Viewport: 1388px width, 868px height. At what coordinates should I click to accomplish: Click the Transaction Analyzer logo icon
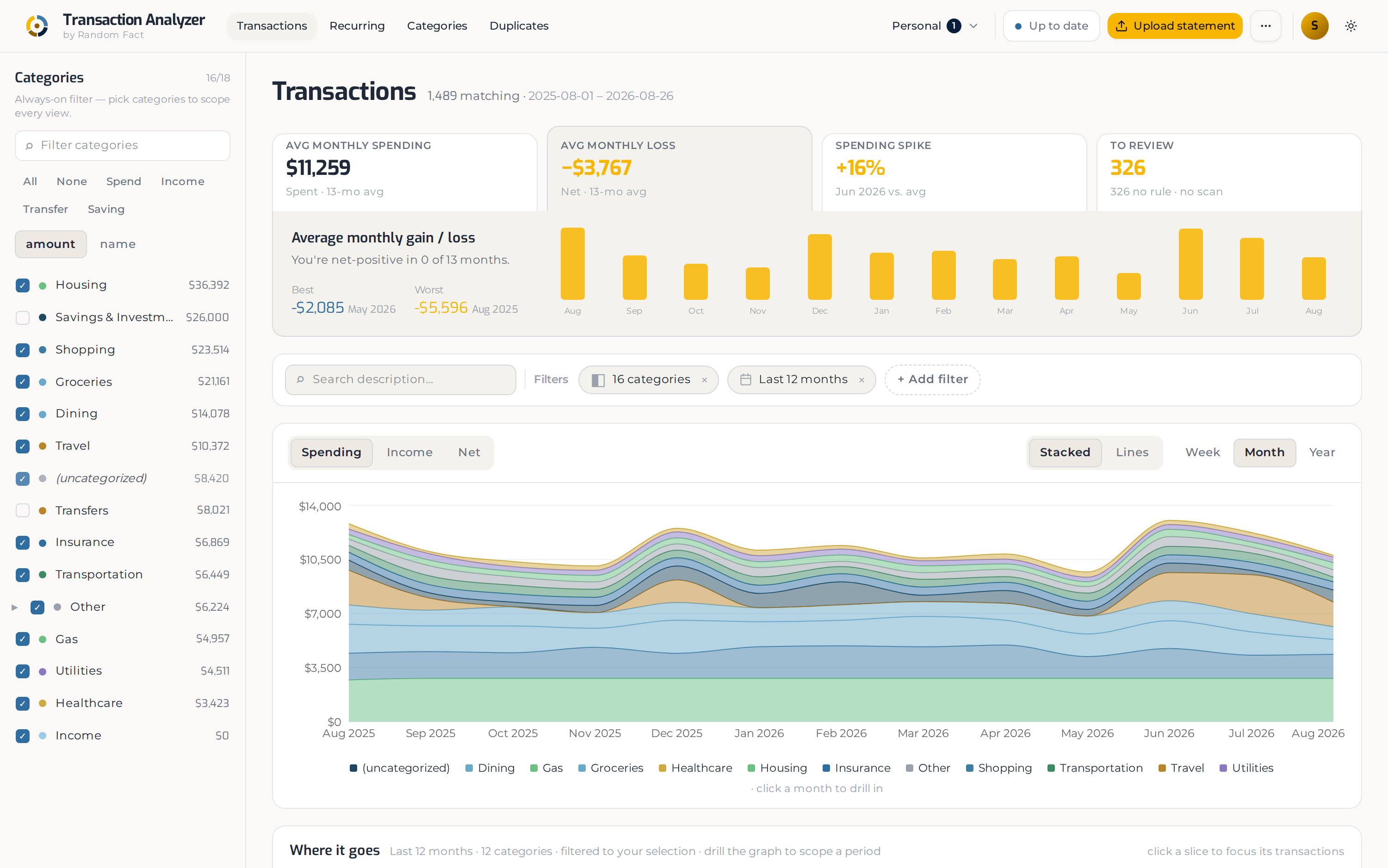click(37, 26)
